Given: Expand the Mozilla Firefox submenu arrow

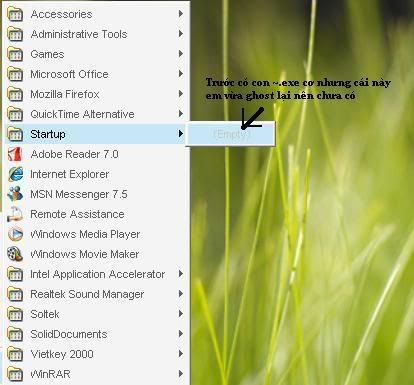Looking at the screenshot, I should pos(181,94).
